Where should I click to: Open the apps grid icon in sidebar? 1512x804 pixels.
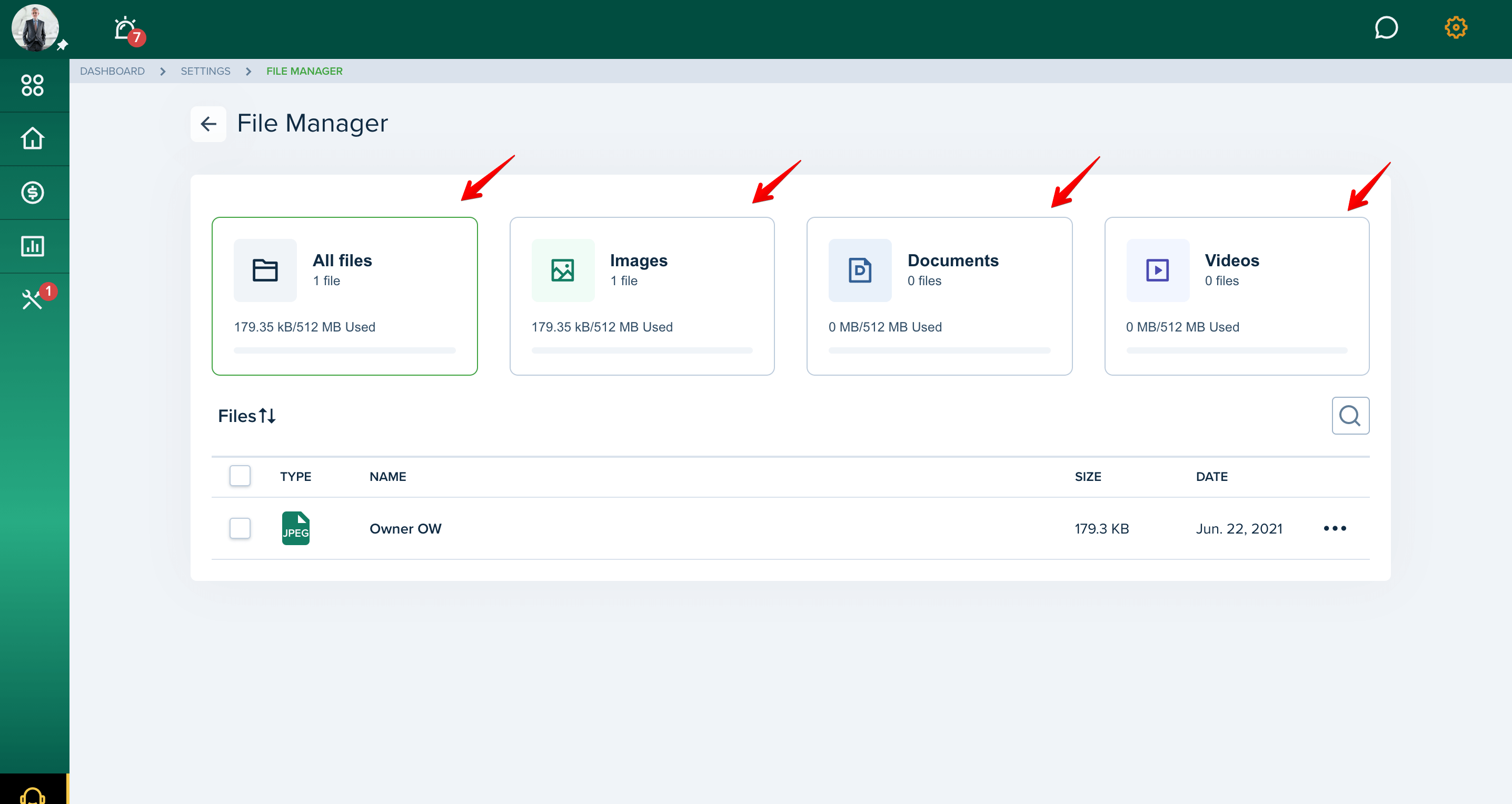[32, 85]
